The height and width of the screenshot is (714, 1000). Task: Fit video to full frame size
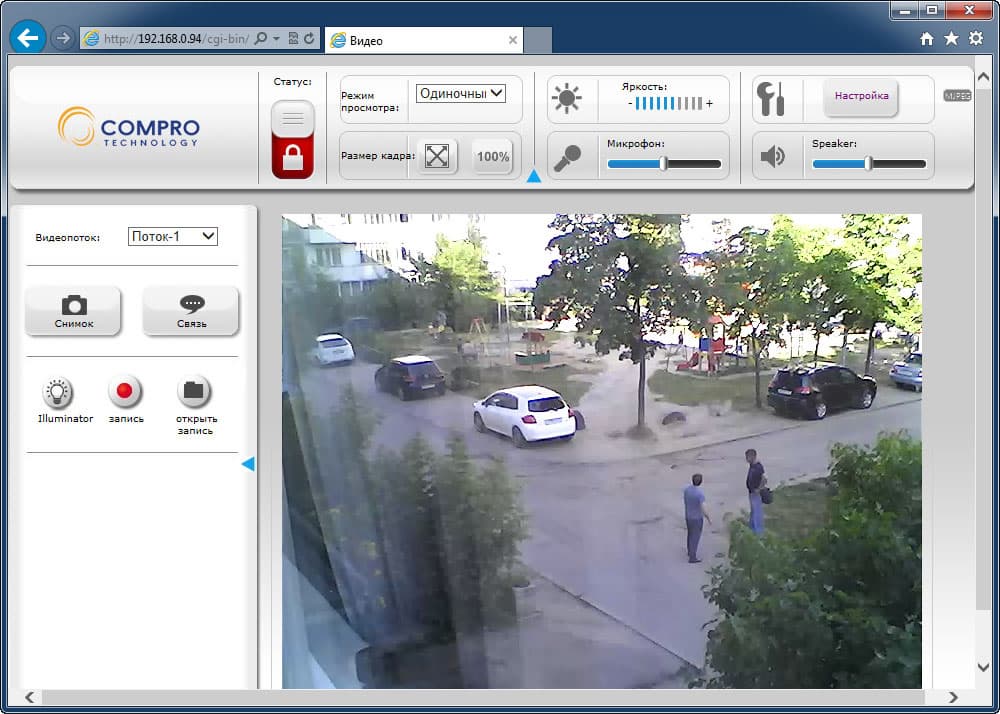(x=437, y=156)
